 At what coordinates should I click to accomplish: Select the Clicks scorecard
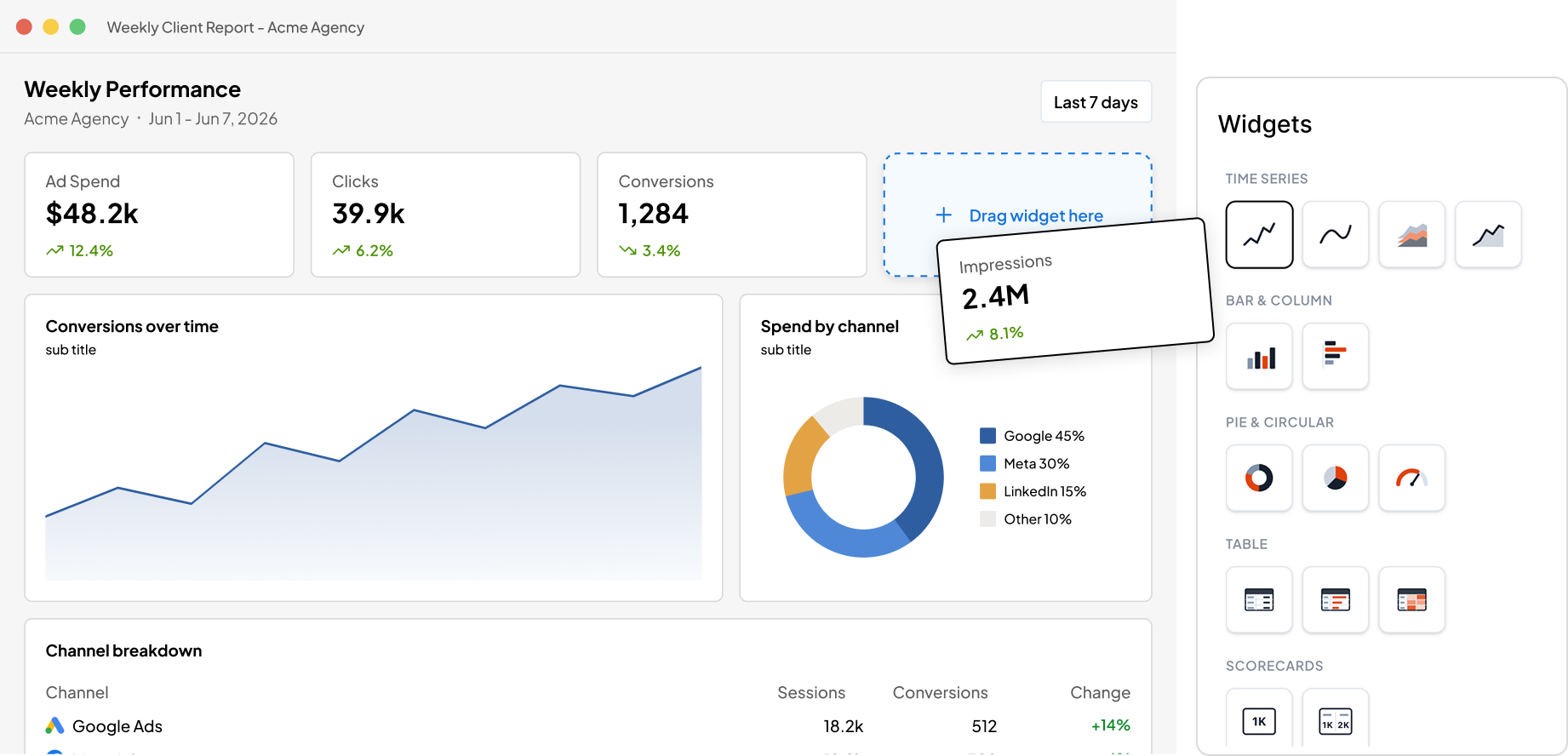(445, 215)
